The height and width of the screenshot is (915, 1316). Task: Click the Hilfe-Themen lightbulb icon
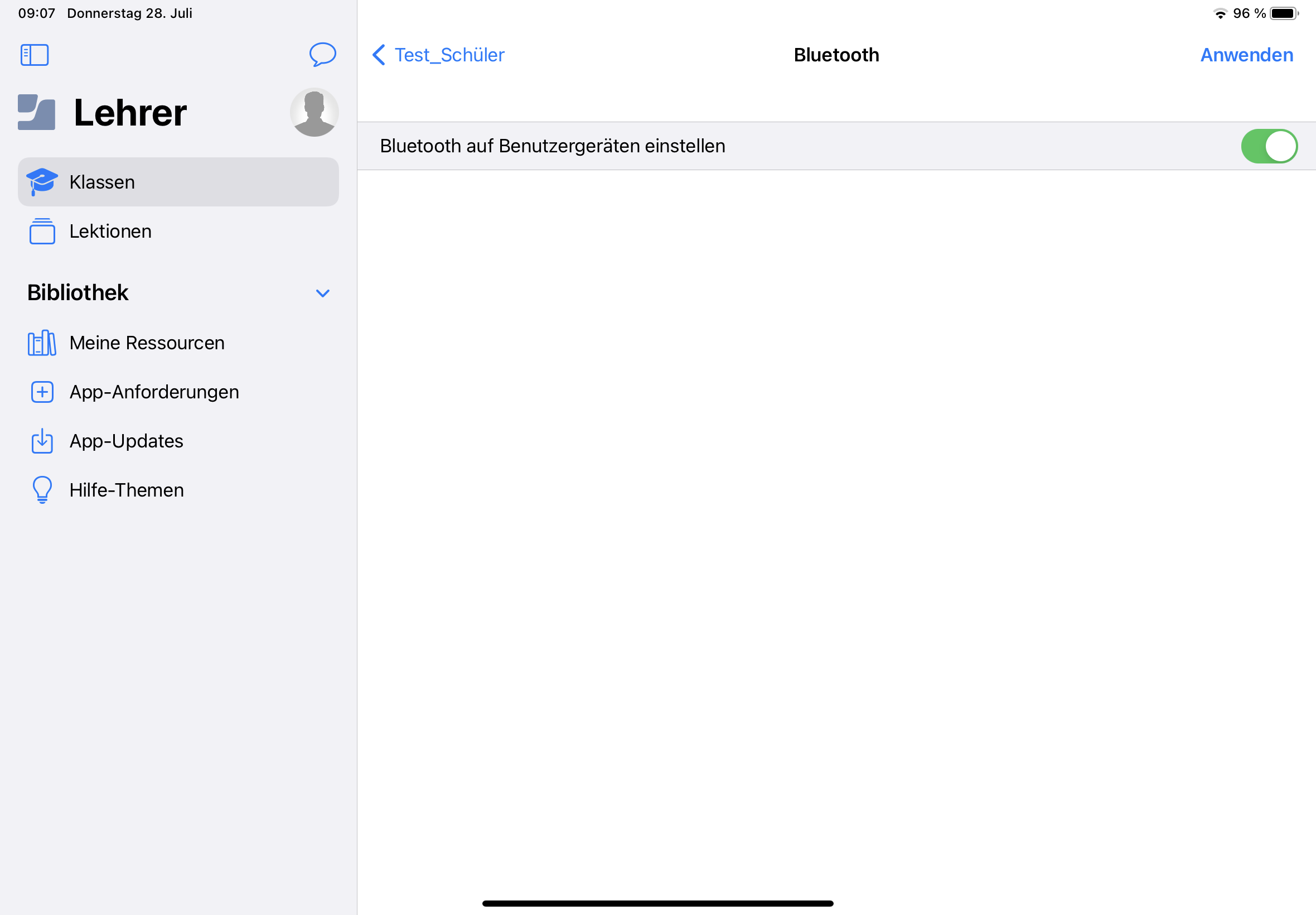(42, 490)
